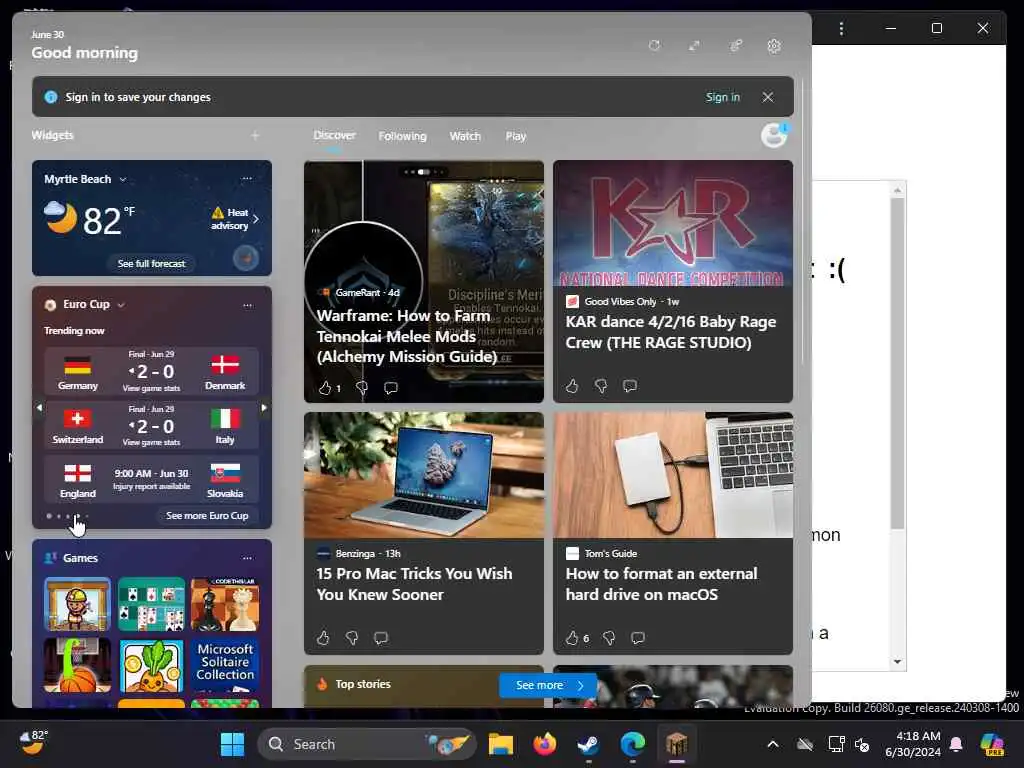Screen dimensions: 1024x768
Task: Dislike the format external hard drive article
Action: [x=609, y=637]
